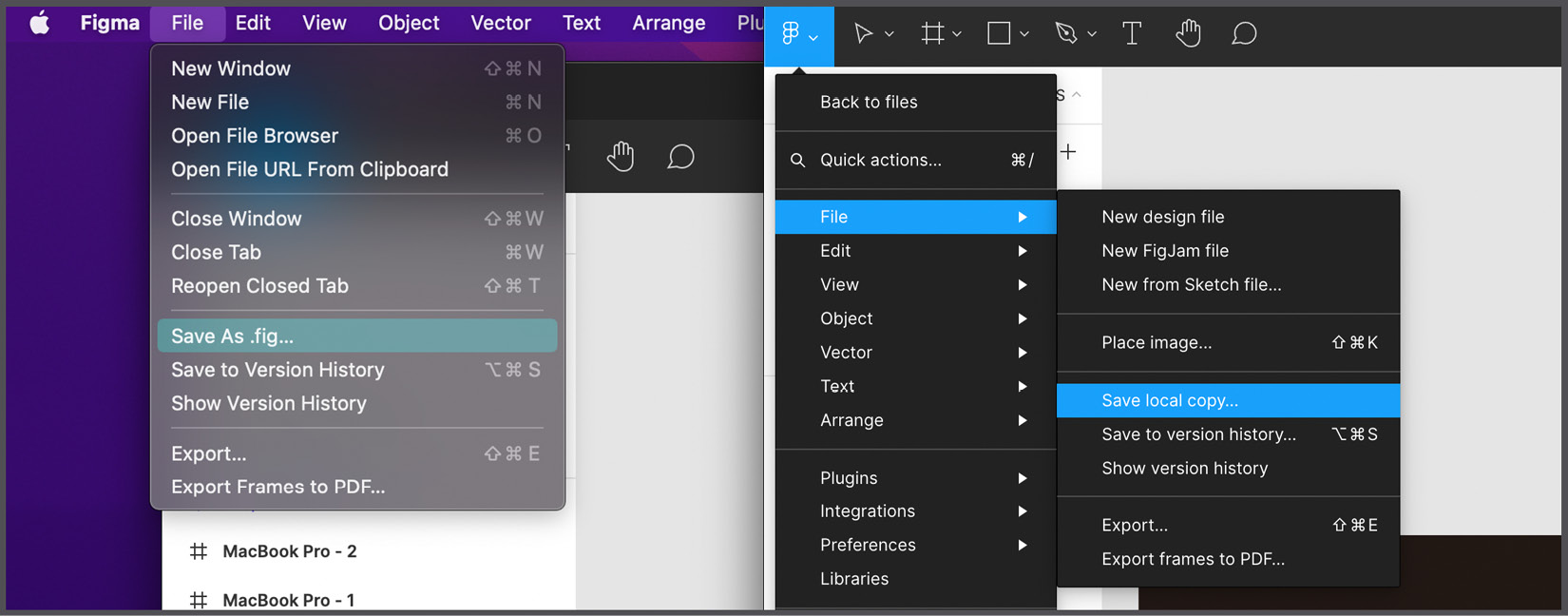
Task: Click Save local copy...
Action: 1228,400
